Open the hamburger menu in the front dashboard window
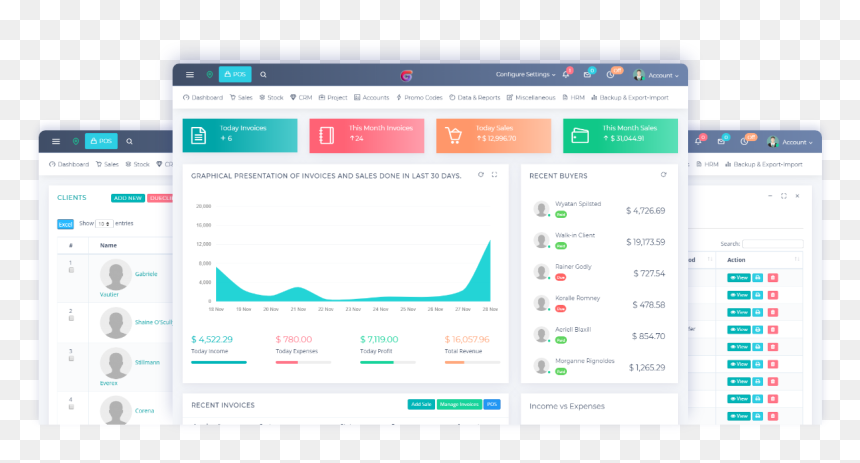This screenshot has height=463, width=860. (190, 75)
